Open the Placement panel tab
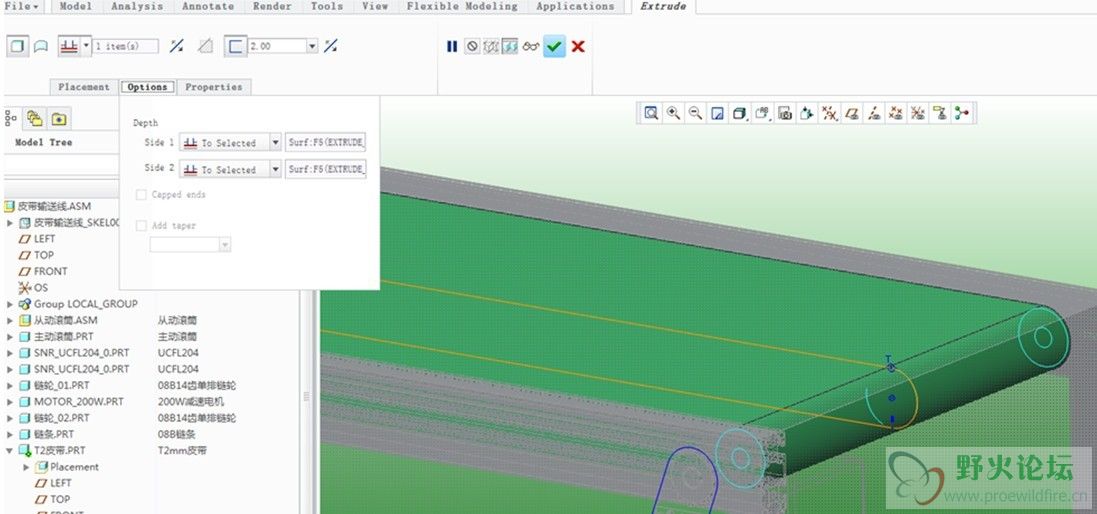 pos(84,87)
